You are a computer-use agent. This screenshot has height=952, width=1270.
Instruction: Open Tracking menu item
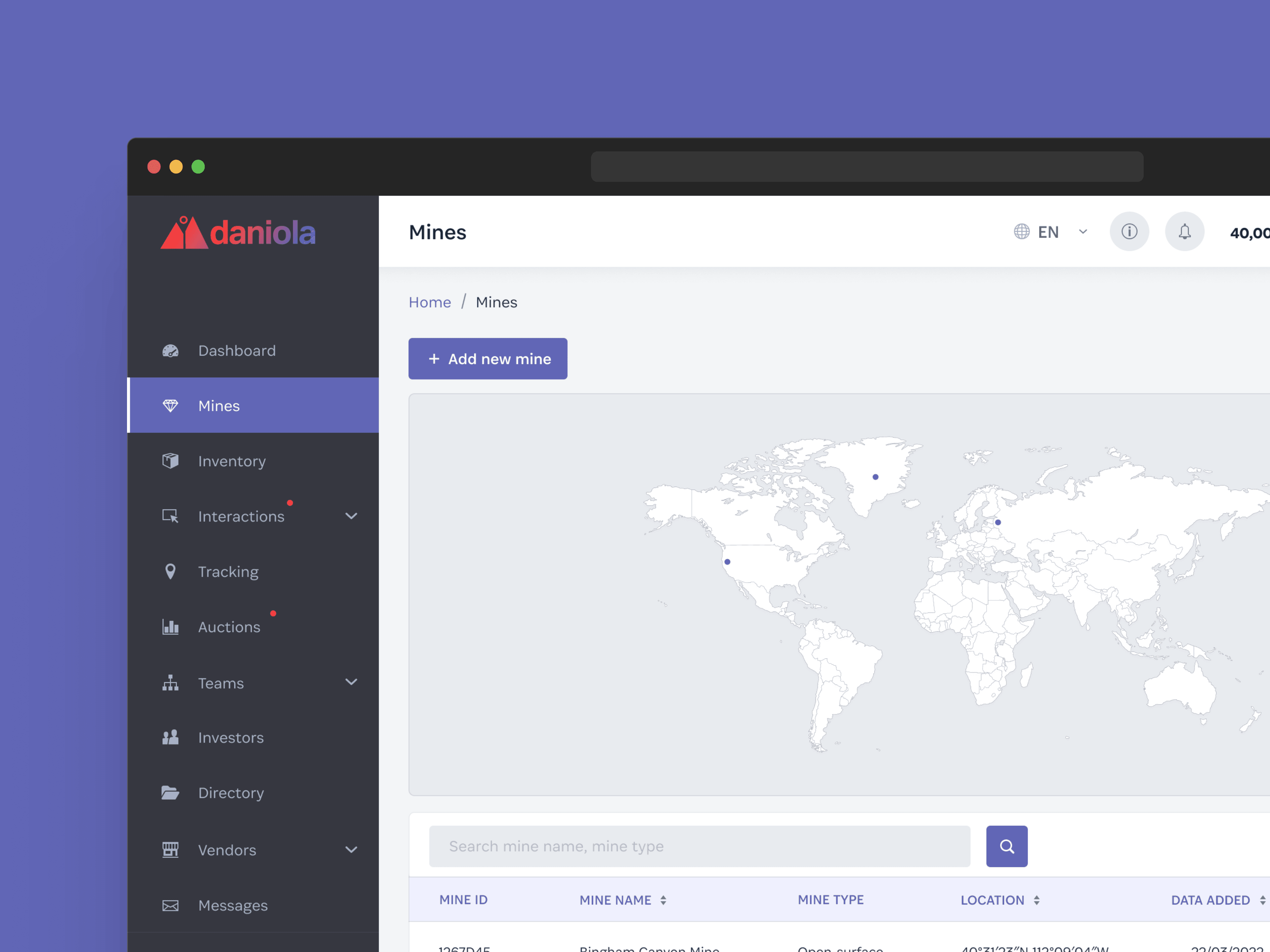(x=253, y=572)
